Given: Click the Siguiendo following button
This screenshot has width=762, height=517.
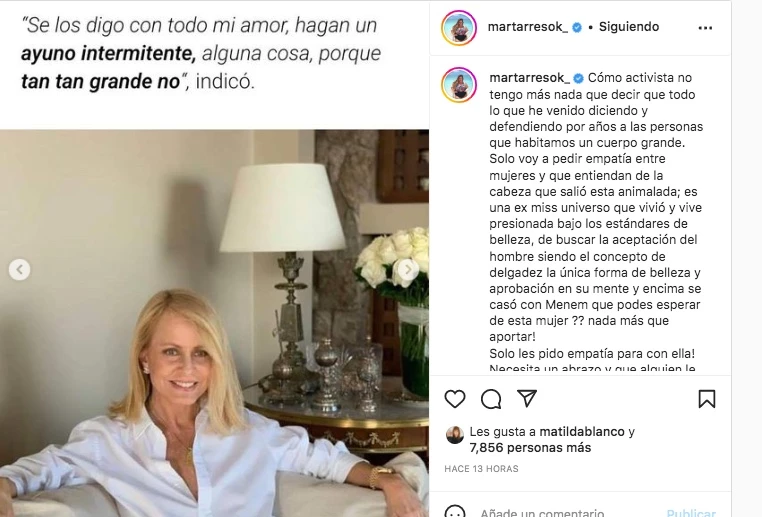Looking at the screenshot, I should [x=629, y=27].
